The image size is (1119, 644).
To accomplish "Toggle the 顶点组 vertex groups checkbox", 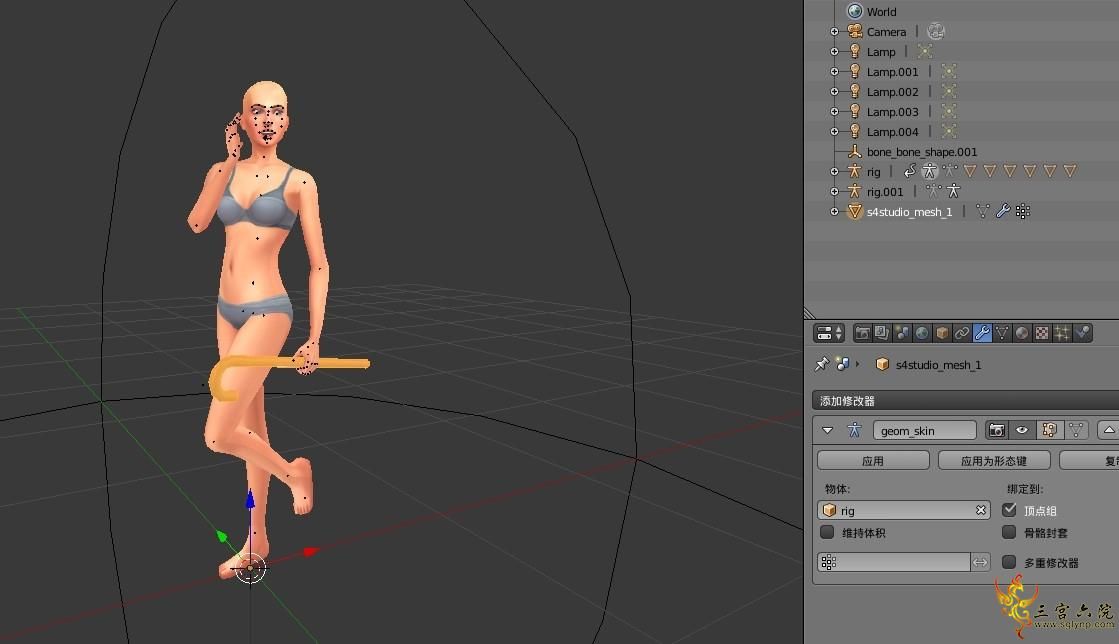I will coord(1009,510).
